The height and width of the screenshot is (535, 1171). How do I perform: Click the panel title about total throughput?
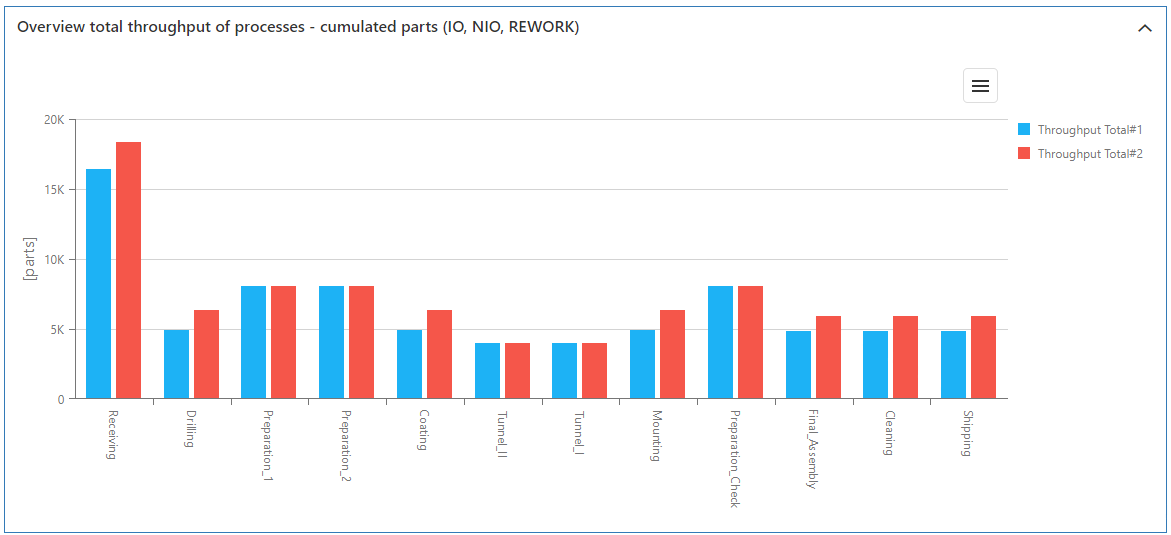click(298, 27)
